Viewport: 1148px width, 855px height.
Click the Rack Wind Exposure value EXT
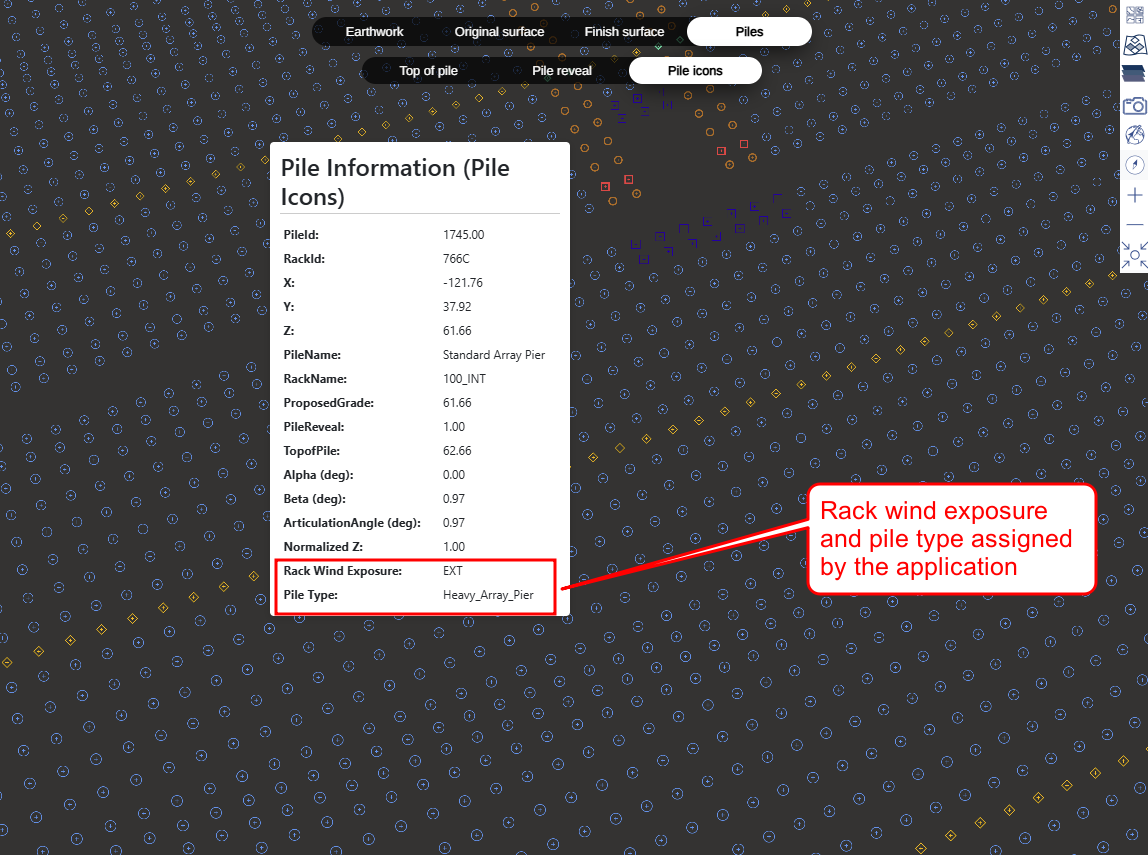452,571
